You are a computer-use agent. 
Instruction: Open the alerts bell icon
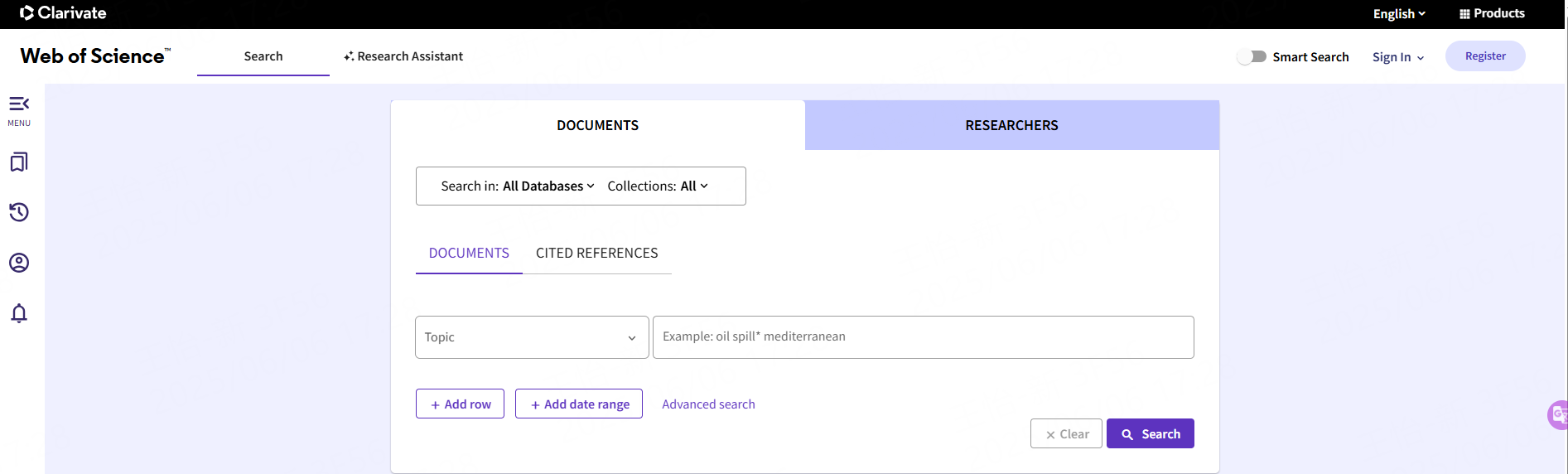[x=19, y=313]
